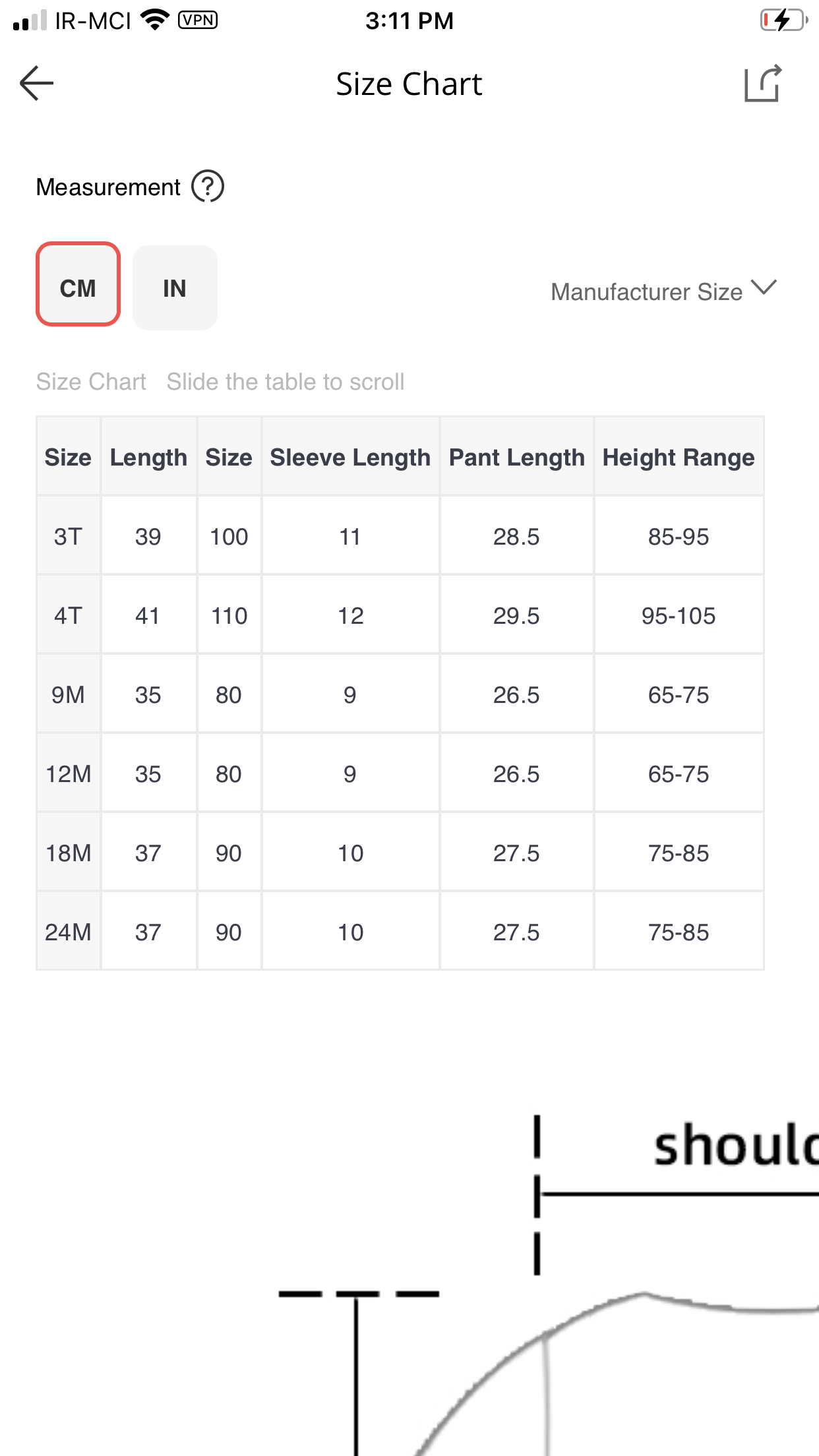Select the Height Range column header
This screenshot has height=1456, width=819.
click(679, 456)
